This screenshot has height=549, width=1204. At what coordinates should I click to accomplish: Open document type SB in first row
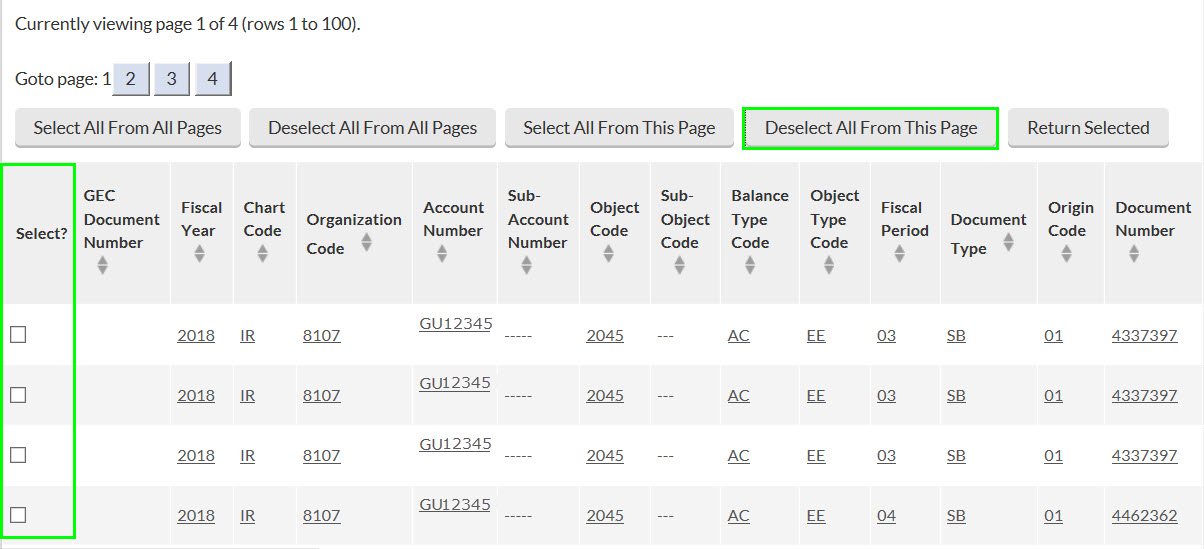coord(957,336)
